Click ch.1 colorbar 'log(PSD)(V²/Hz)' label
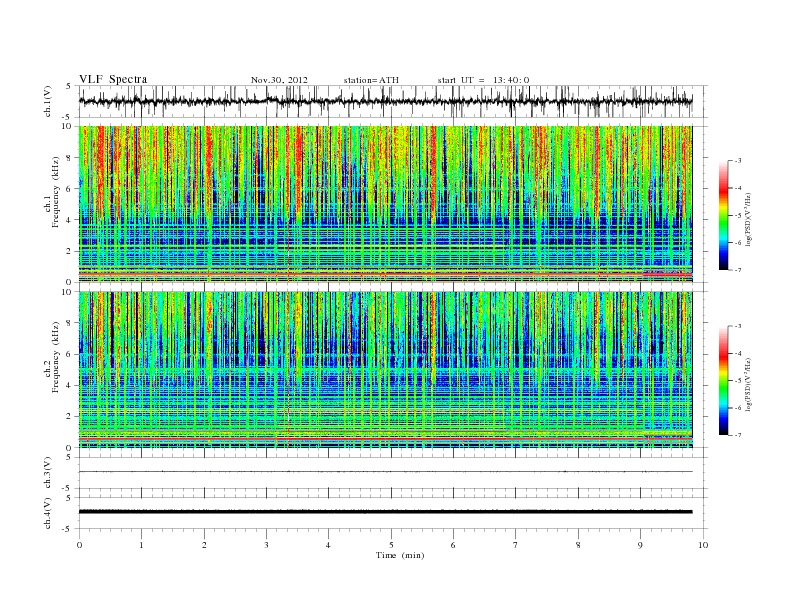This screenshot has height=612, width=792. click(x=748, y=219)
